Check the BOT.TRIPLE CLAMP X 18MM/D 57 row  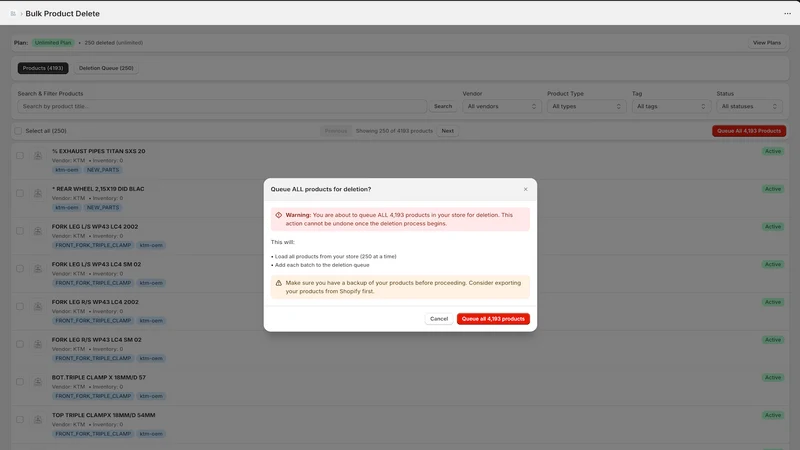click(20, 382)
